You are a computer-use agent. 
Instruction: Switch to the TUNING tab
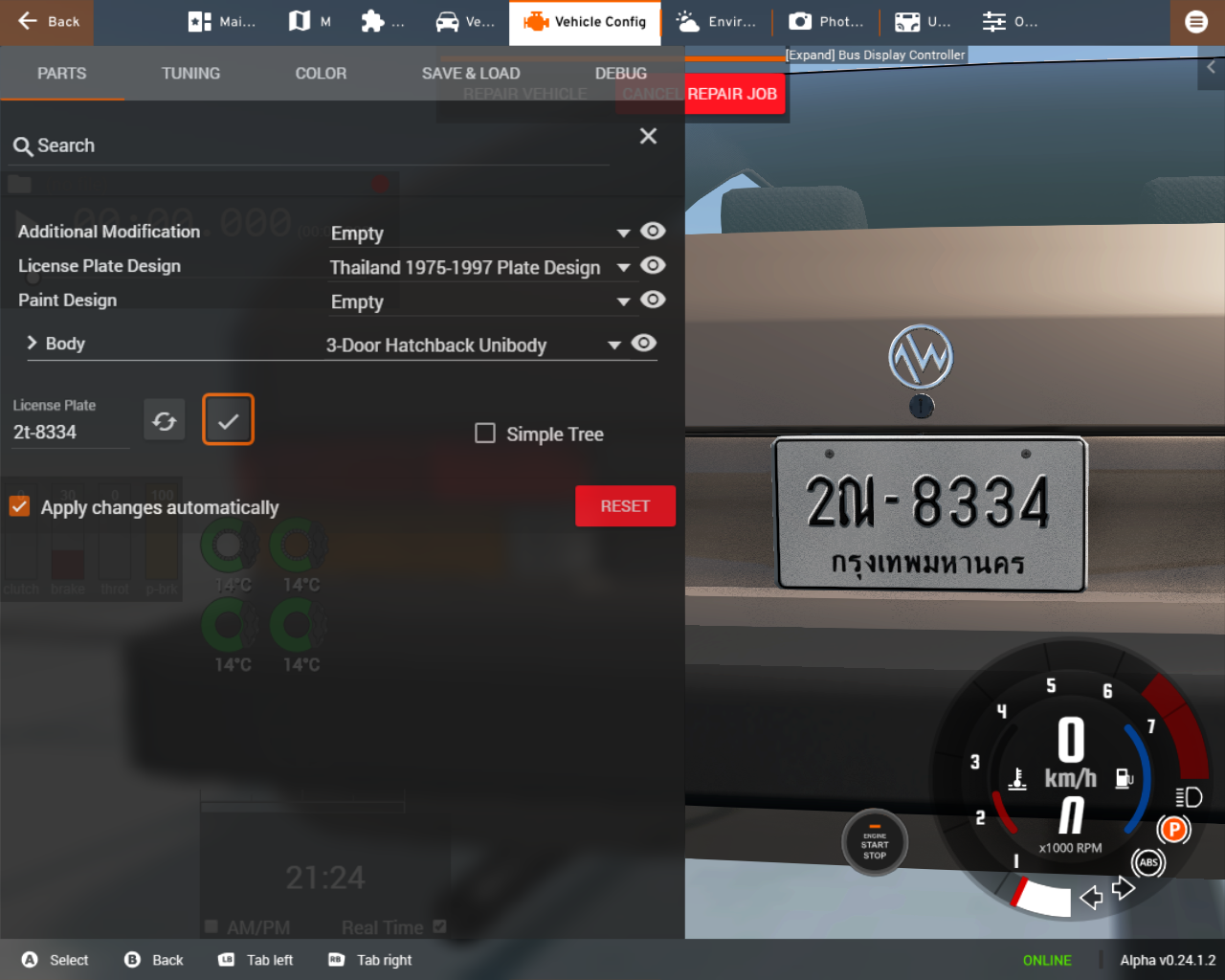[190, 74]
